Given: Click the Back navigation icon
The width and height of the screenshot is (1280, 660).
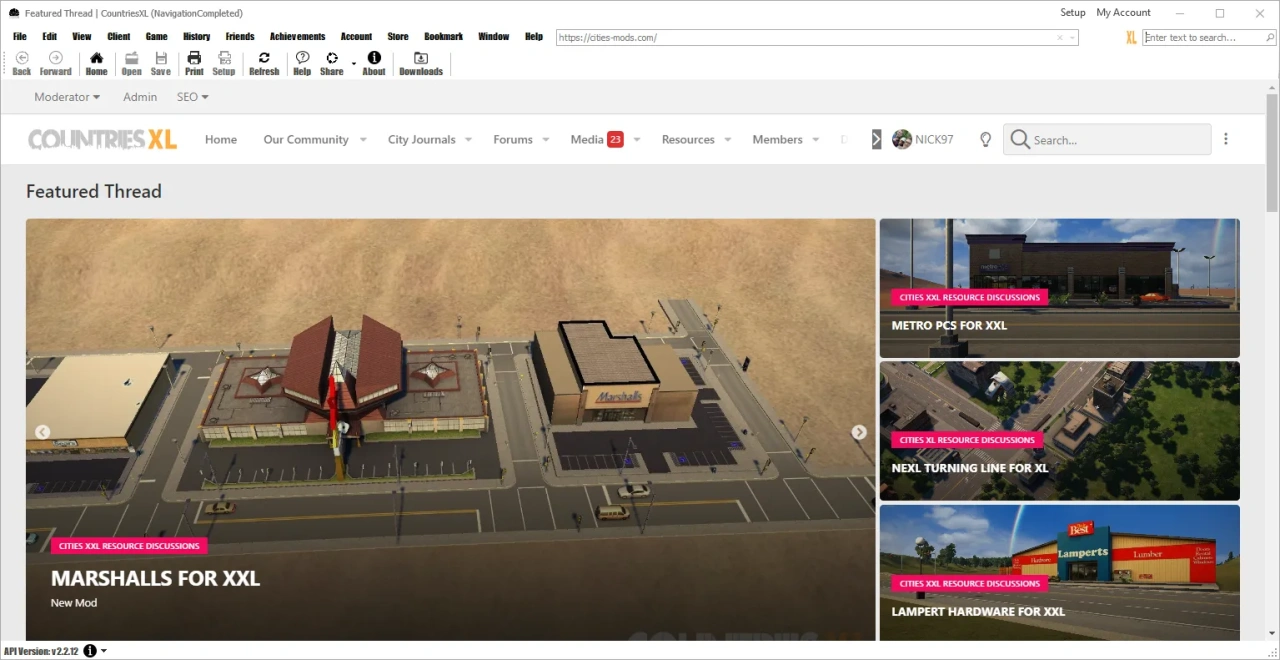Looking at the screenshot, I should tap(22, 58).
